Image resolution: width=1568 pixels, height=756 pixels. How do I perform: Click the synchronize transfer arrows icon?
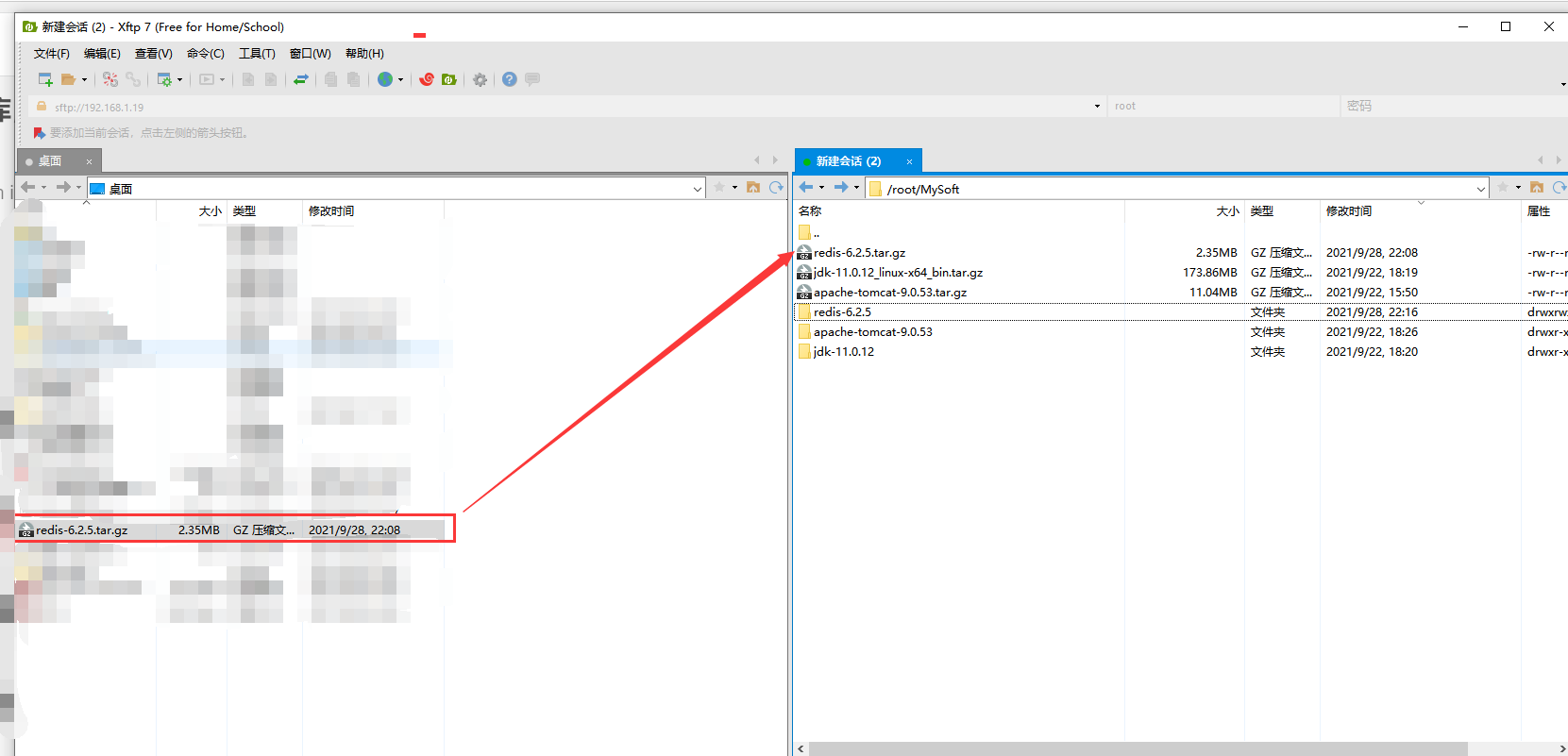coord(301,79)
